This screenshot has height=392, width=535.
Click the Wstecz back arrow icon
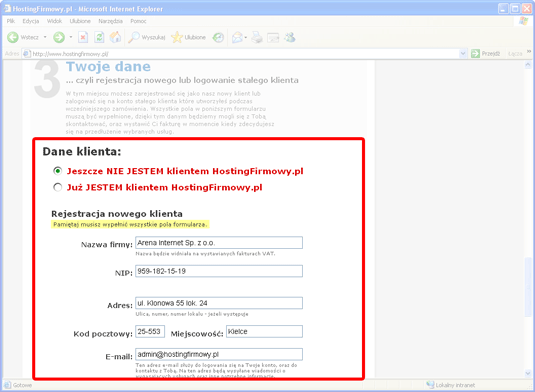[13, 37]
